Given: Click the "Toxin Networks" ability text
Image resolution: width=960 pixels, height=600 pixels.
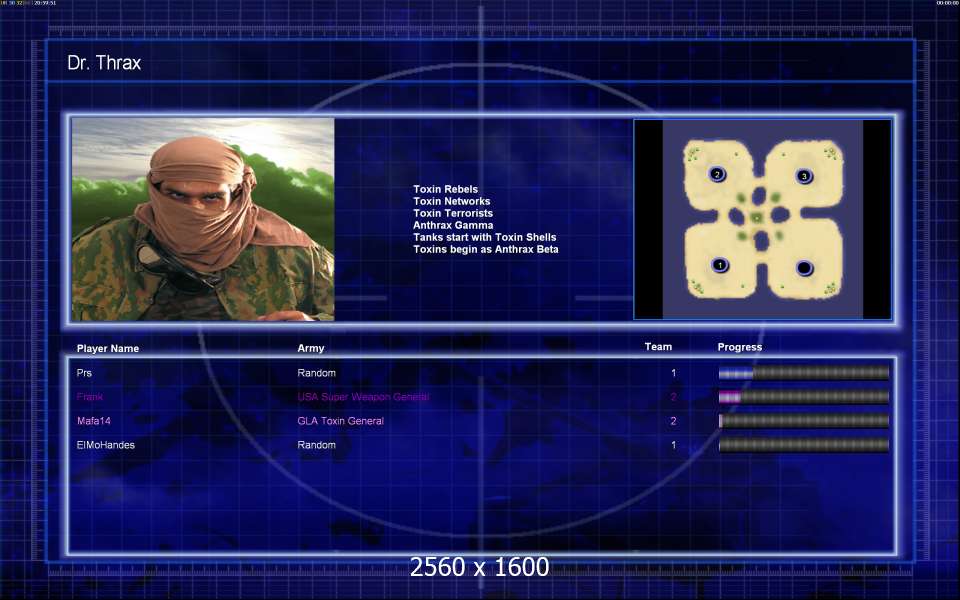Looking at the screenshot, I should click(451, 201).
